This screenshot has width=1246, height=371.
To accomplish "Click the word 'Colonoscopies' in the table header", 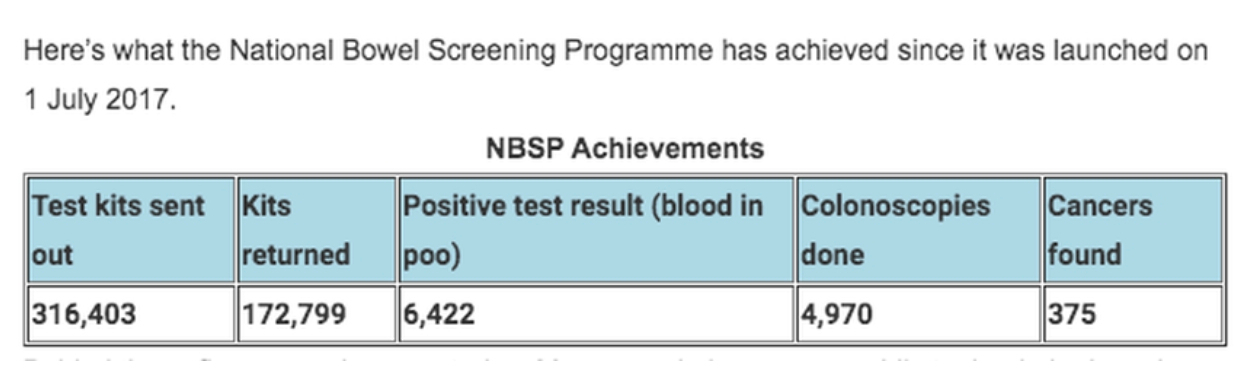I will (x=895, y=206).
